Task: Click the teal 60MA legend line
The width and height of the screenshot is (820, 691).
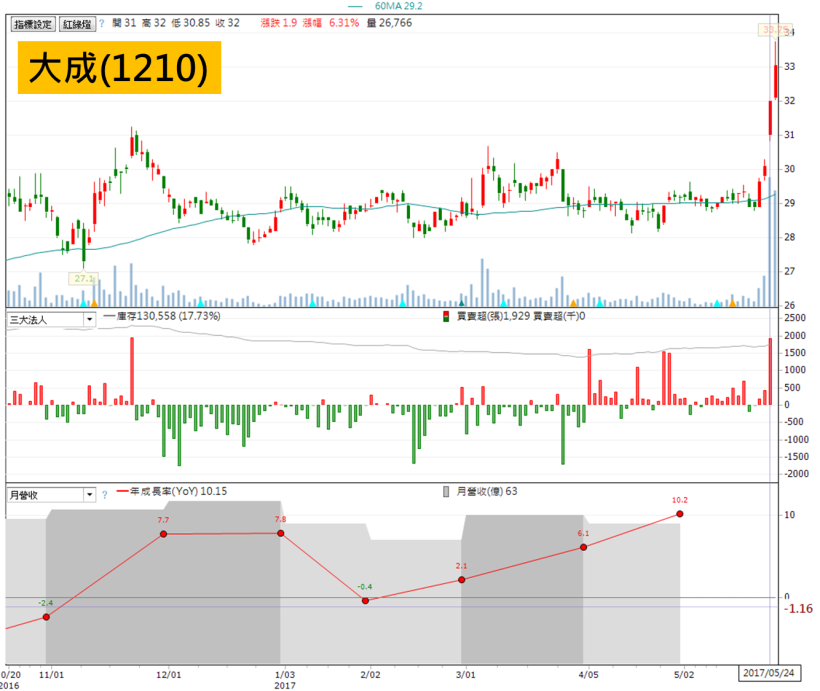Action: click(356, 7)
